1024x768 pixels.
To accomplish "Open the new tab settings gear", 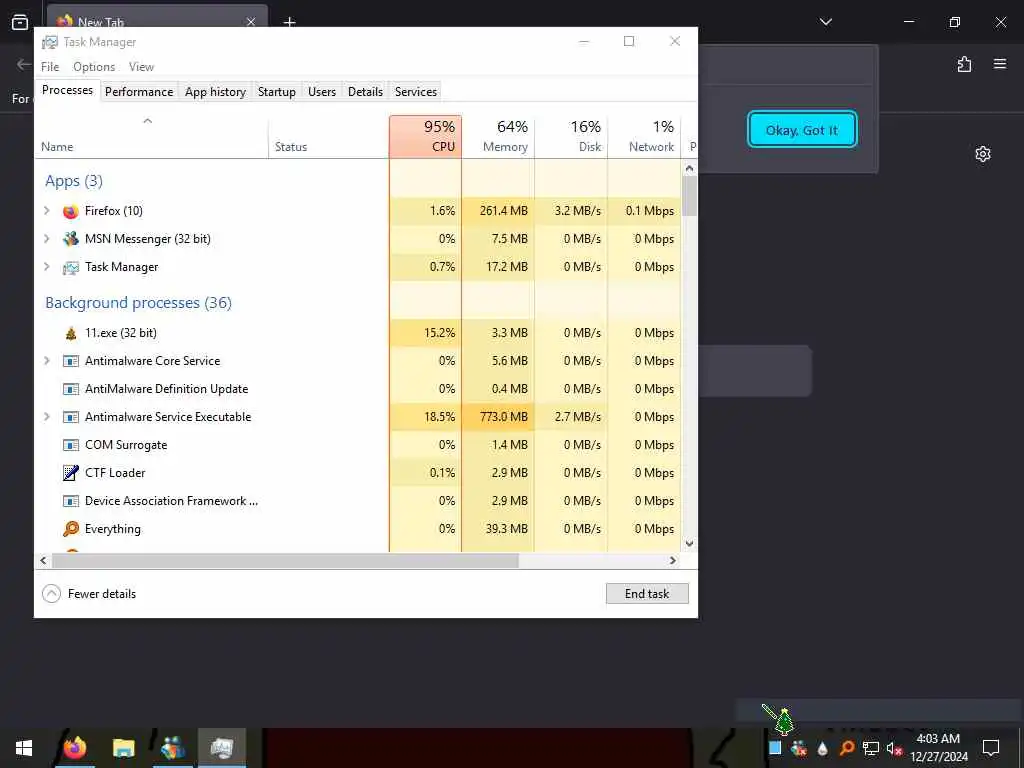I will pos(983,154).
